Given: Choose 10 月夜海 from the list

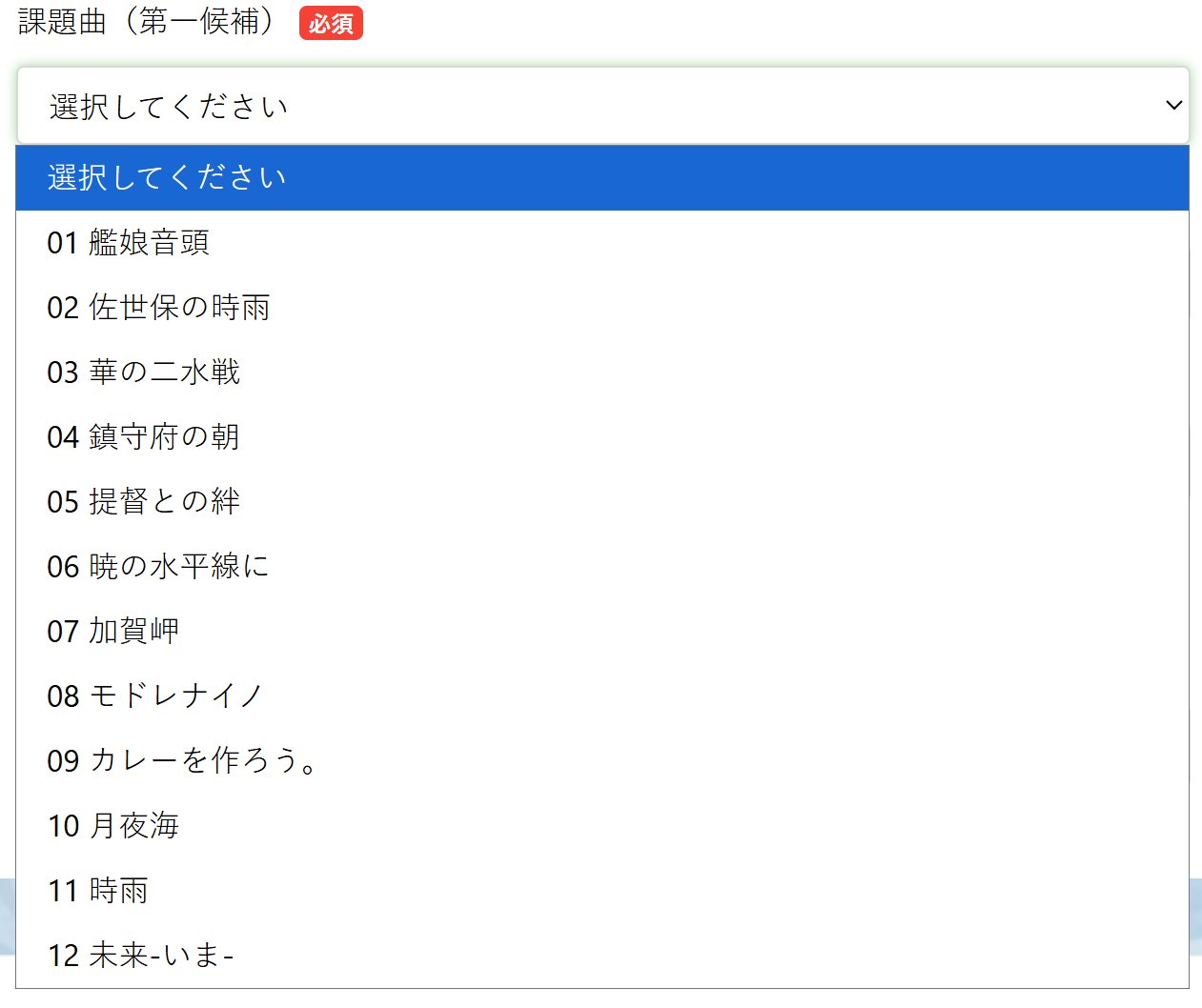Looking at the screenshot, I should 113,826.
